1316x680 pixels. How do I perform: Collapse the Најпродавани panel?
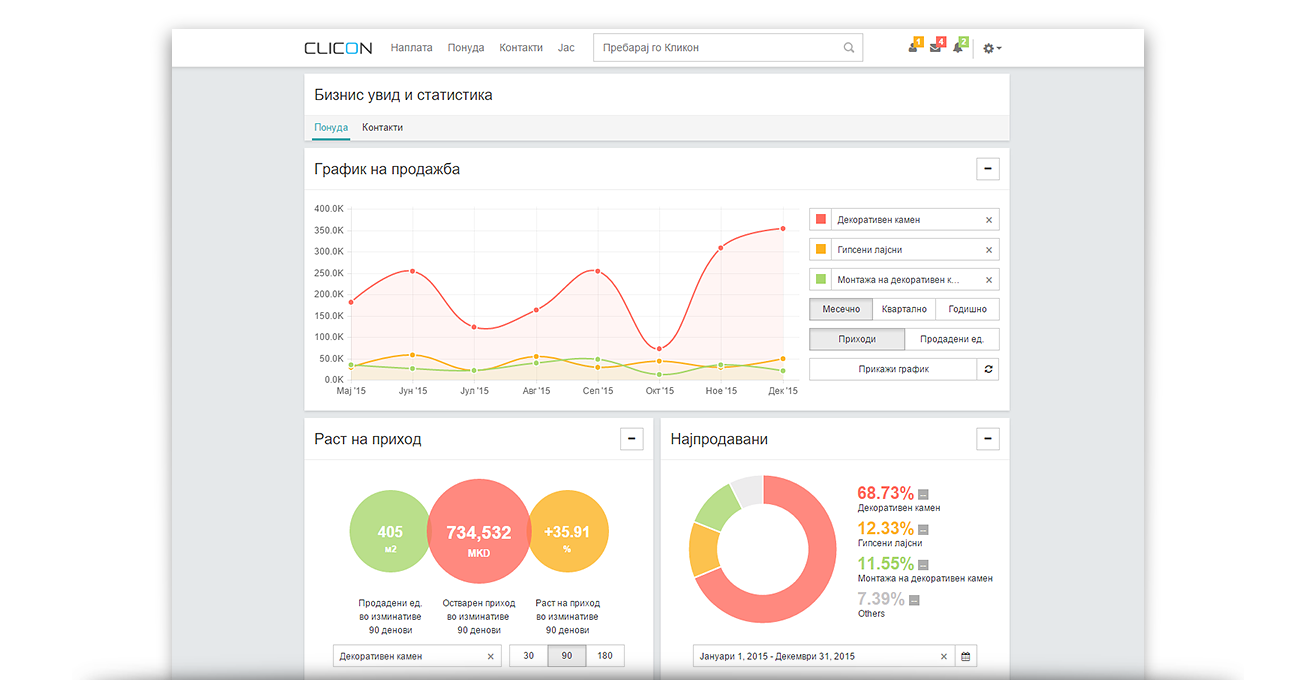(x=987, y=438)
